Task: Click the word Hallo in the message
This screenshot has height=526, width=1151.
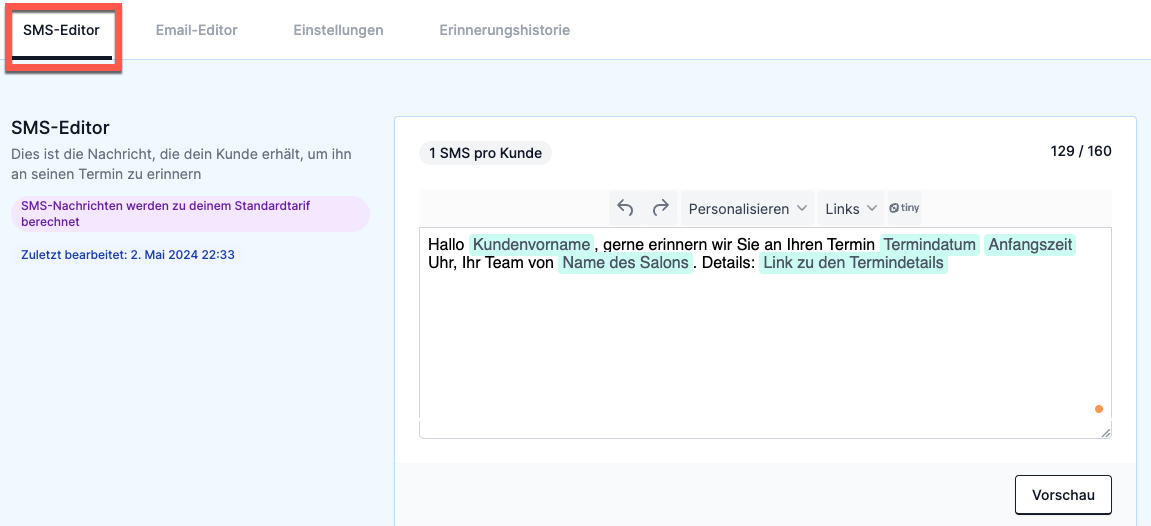Action: pos(446,244)
